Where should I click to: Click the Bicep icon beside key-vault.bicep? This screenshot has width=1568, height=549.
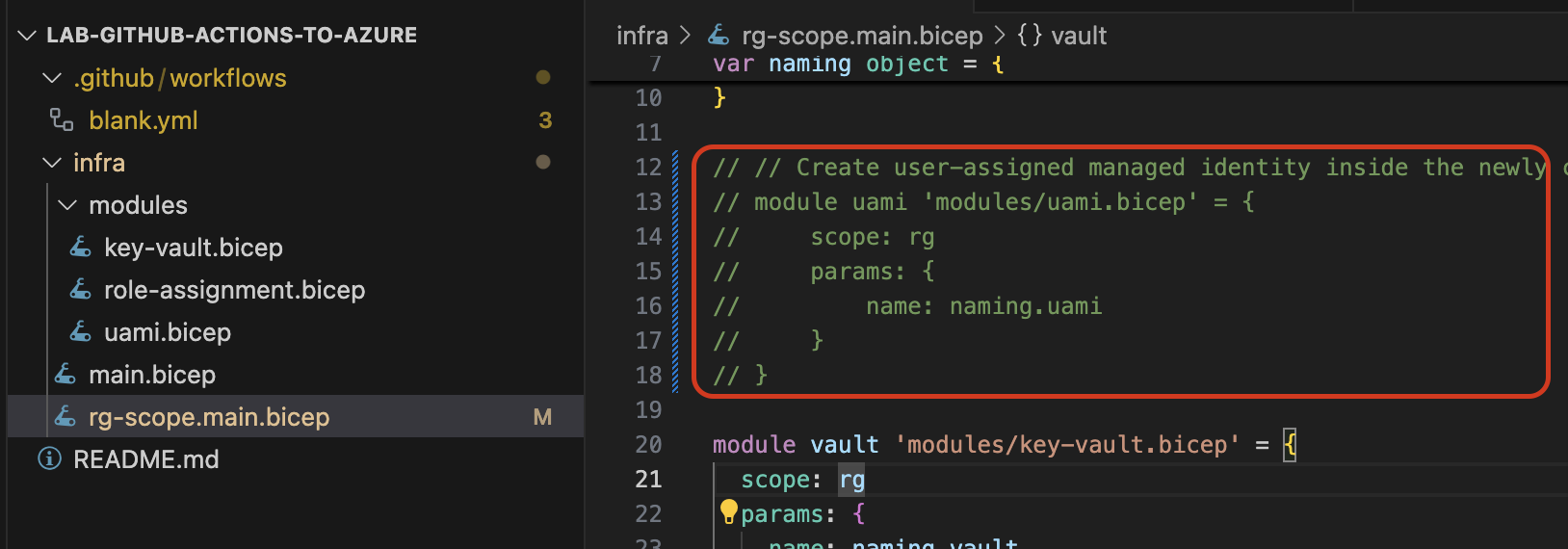pos(81,248)
